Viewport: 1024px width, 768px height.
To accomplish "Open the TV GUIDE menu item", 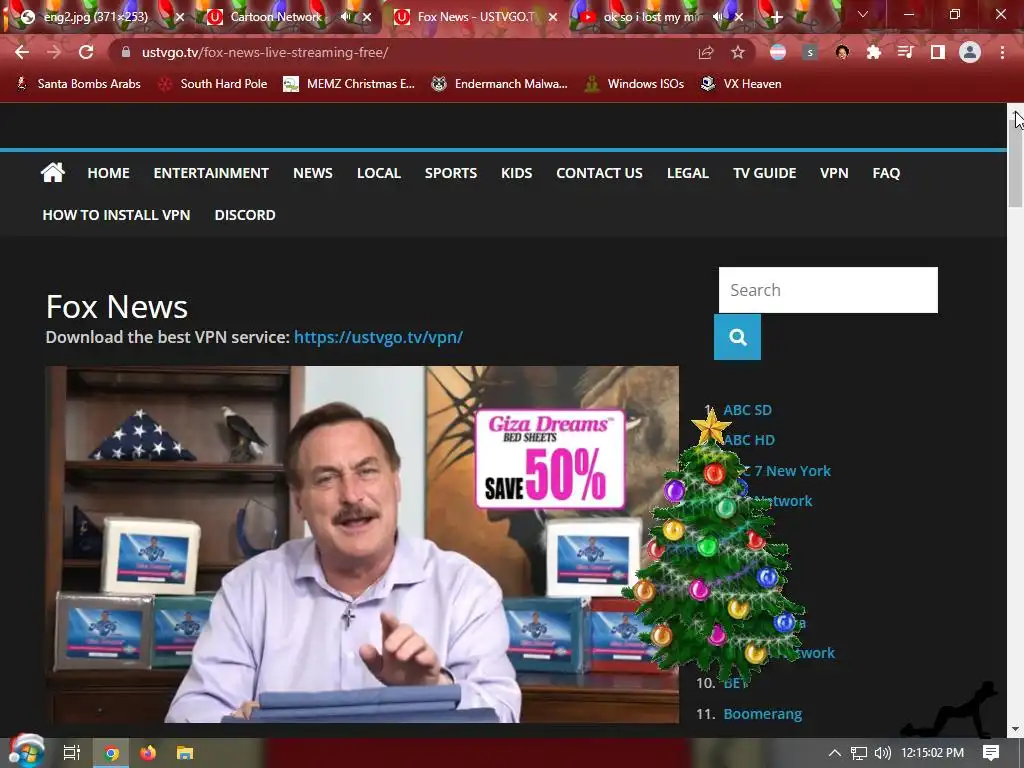I will (x=764, y=173).
